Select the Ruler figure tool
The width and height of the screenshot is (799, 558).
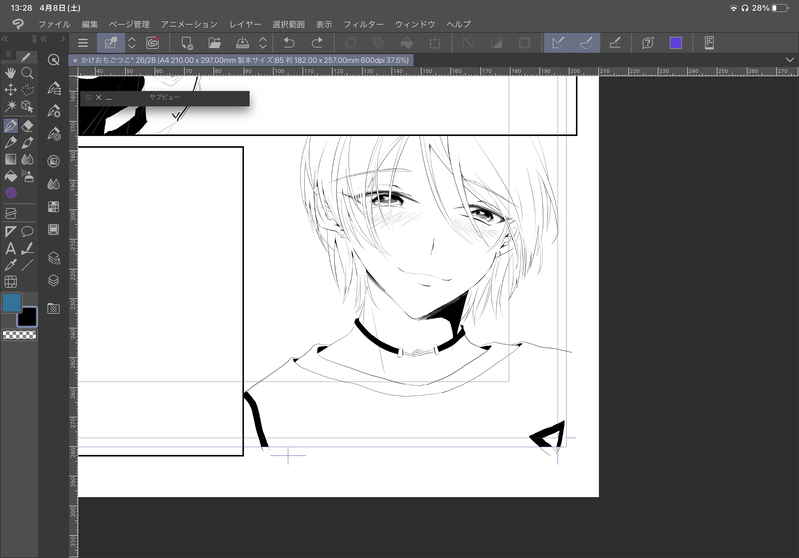(x=10, y=232)
